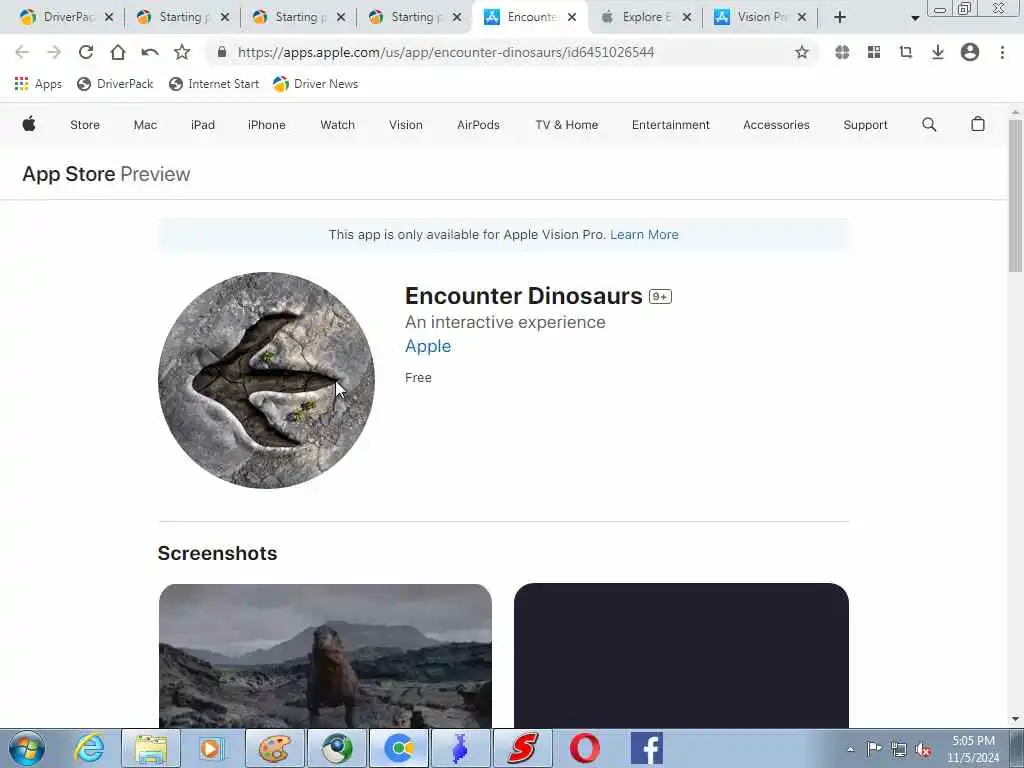Open the dinosaur landscape screenshot thumbnail
1024x768 pixels.
325,656
